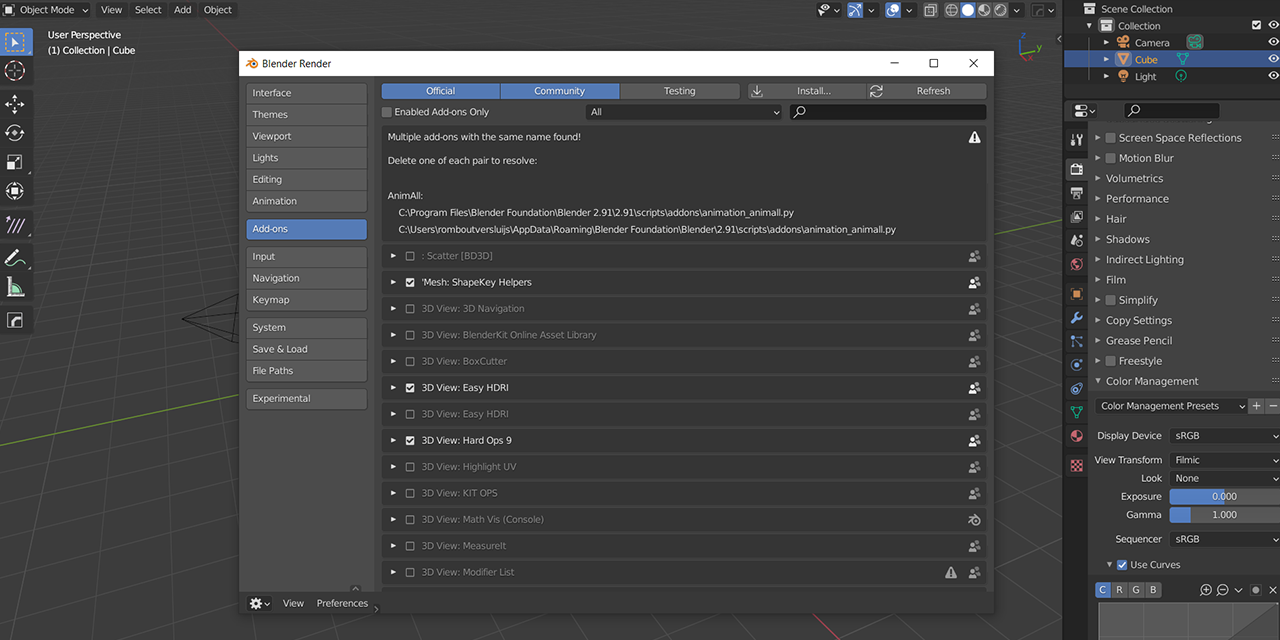Open the Modifier properties wrench tab
Viewport: 1280px width, 640px height.
tap(1075, 318)
